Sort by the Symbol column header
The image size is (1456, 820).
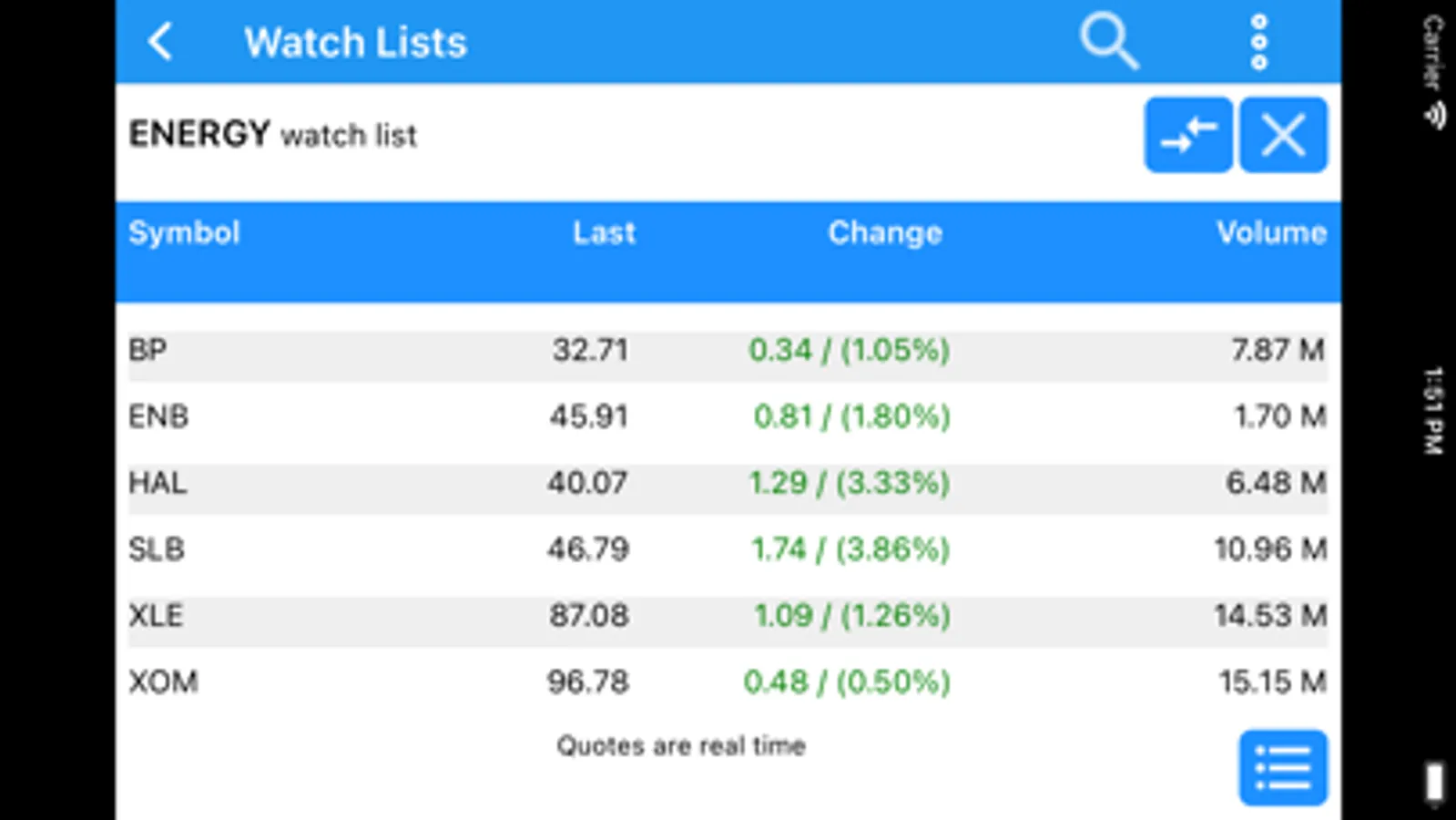(184, 233)
